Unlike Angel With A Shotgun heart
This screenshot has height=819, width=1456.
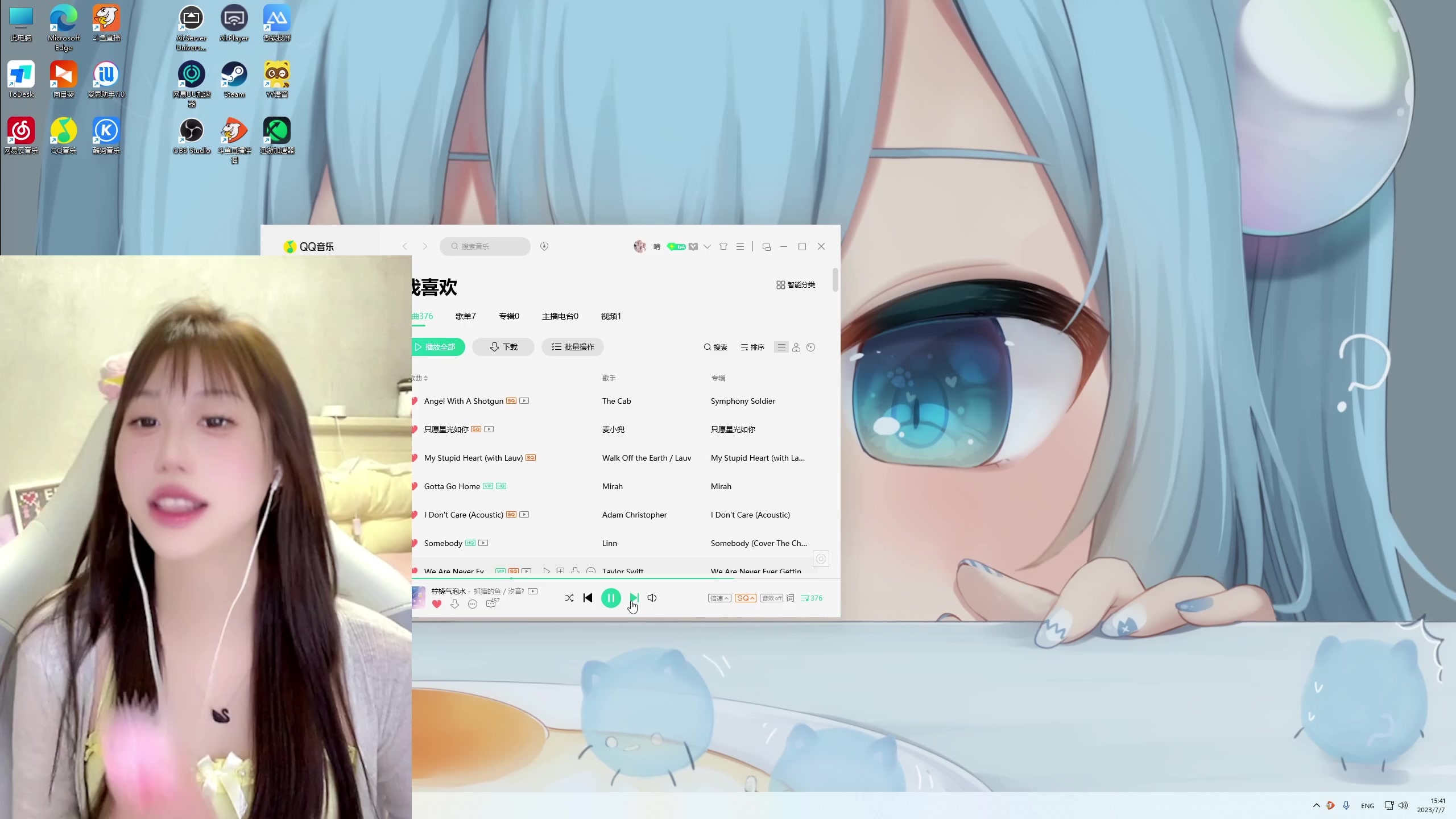(x=415, y=401)
